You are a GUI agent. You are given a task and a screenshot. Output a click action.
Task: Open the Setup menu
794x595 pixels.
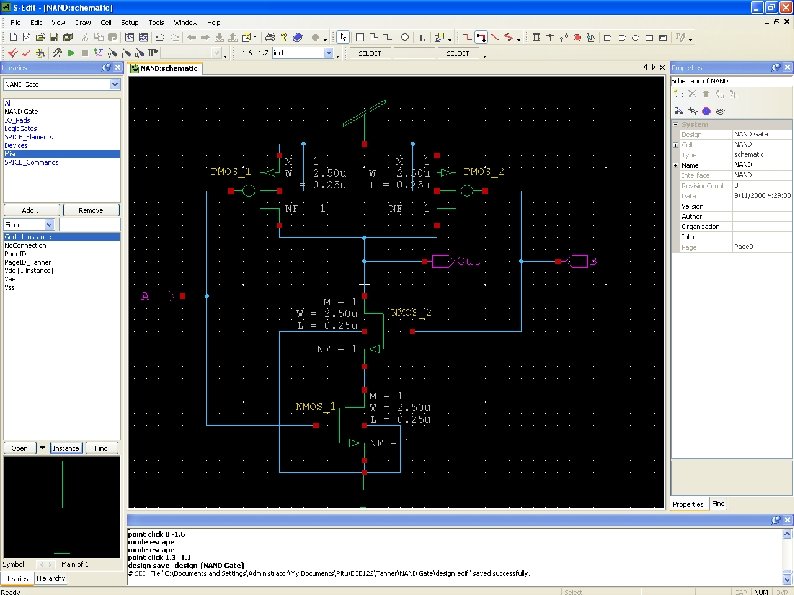pos(130,21)
